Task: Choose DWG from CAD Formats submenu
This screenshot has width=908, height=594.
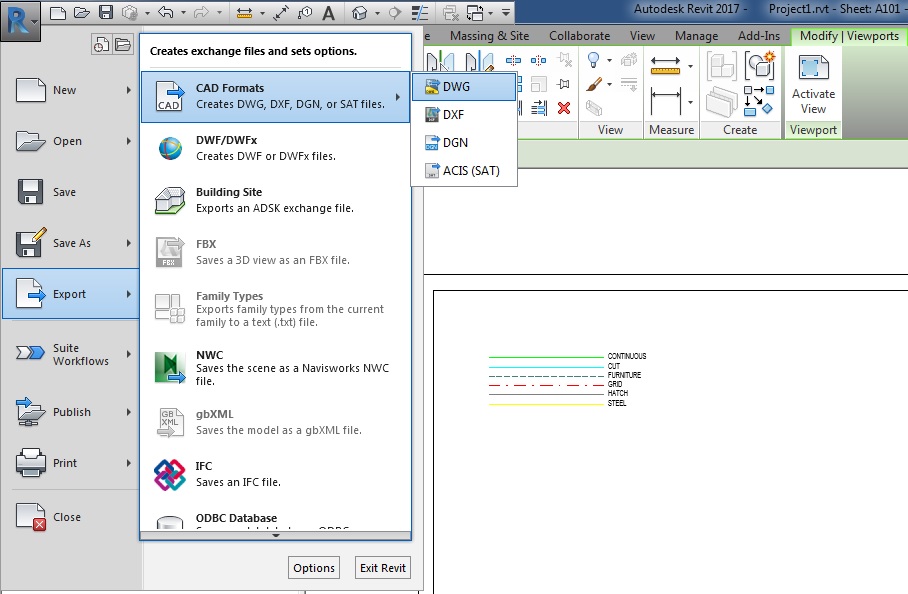Action: [464, 87]
